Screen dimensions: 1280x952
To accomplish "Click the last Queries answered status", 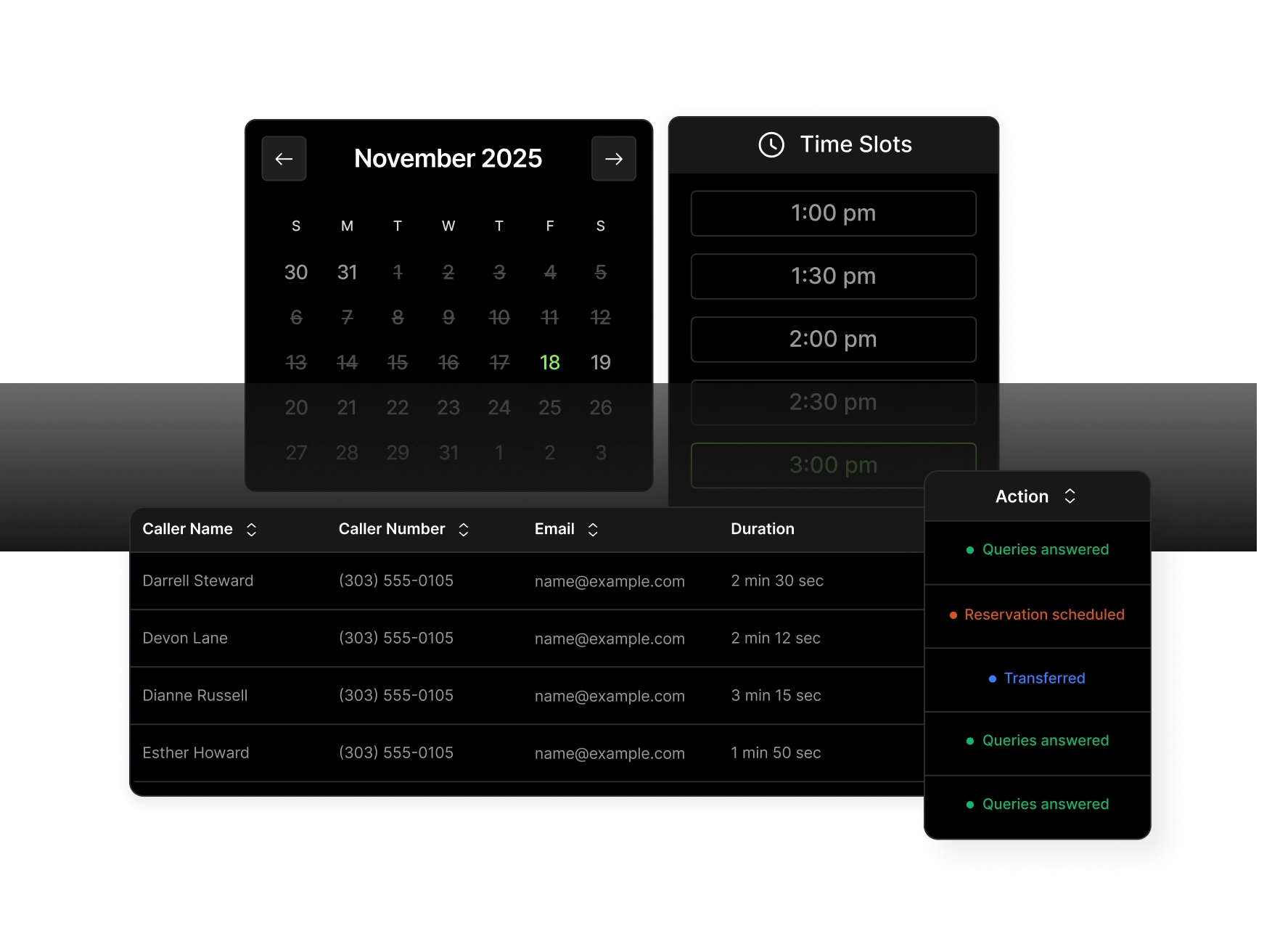I will 1038,804.
